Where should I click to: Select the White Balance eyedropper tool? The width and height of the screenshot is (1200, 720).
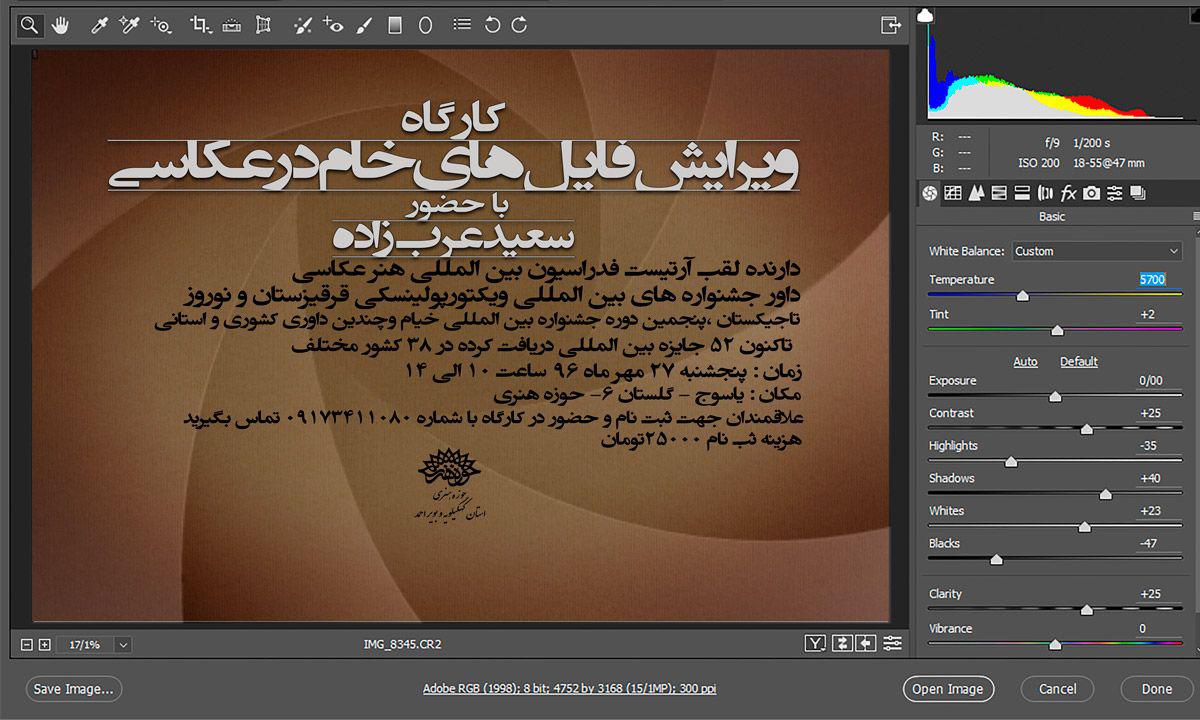pos(99,25)
